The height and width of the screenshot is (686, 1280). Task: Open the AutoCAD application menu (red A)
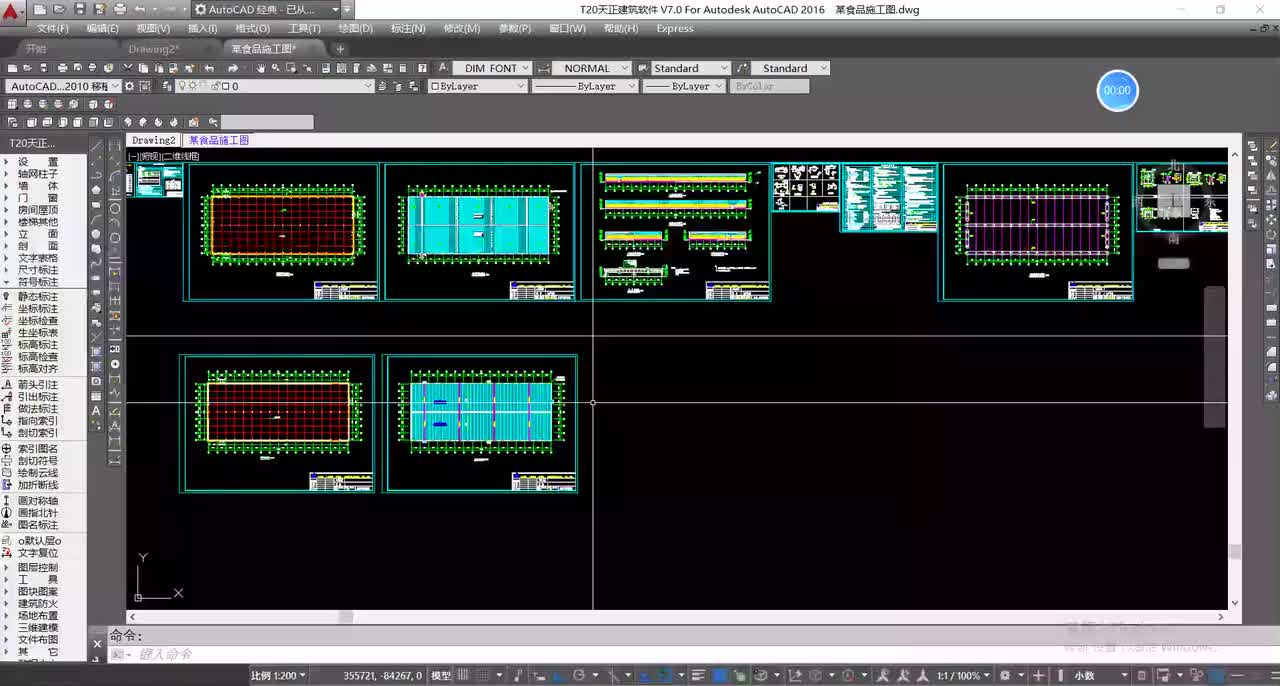[x=12, y=10]
